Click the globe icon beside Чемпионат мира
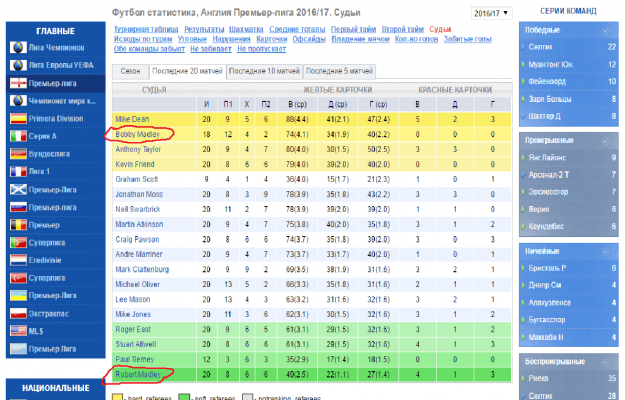This screenshot has width=625, height=400. click(x=18, y=101)
